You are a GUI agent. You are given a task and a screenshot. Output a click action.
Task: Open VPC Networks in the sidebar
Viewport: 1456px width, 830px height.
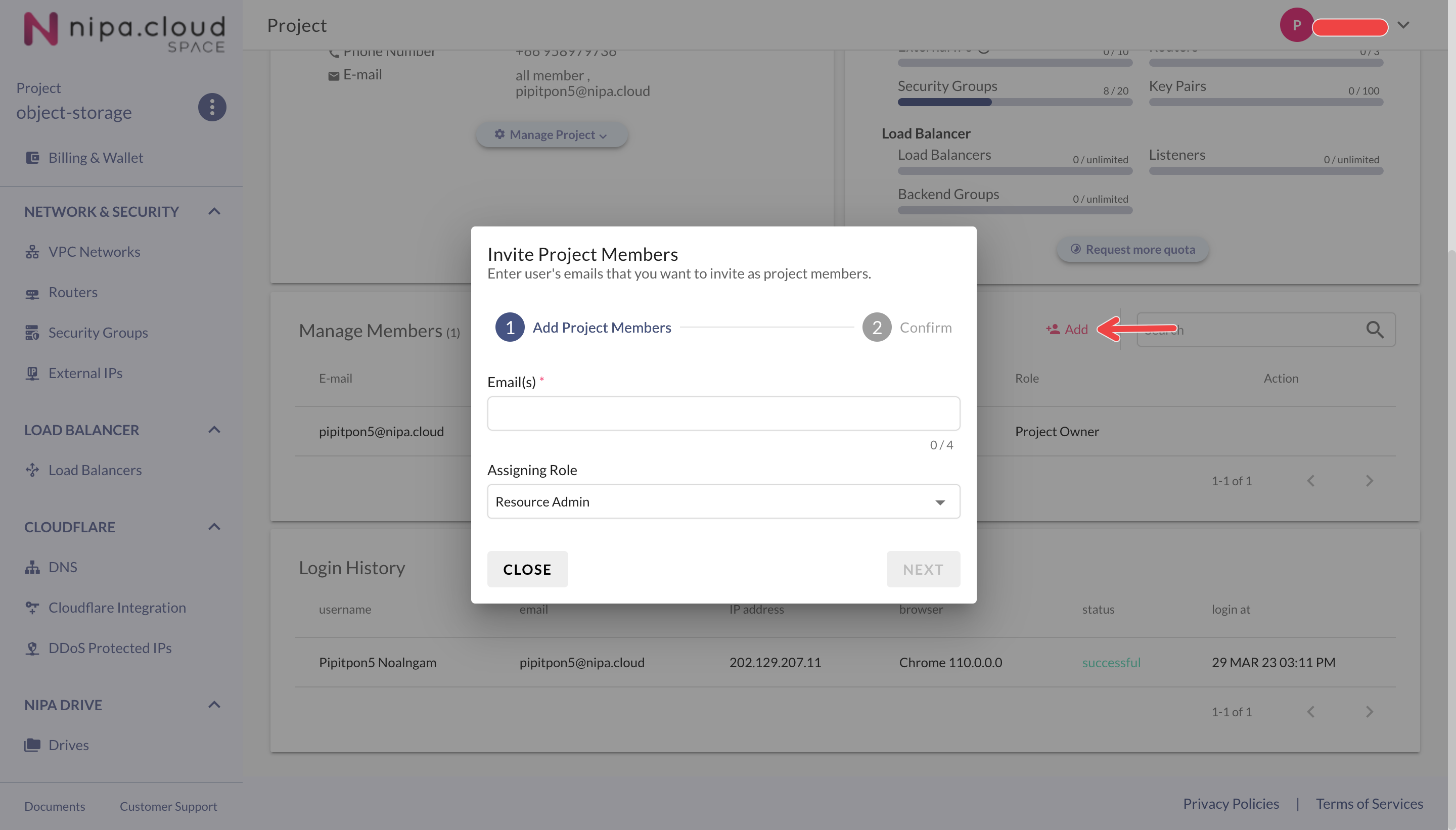[x=94, y=251]
